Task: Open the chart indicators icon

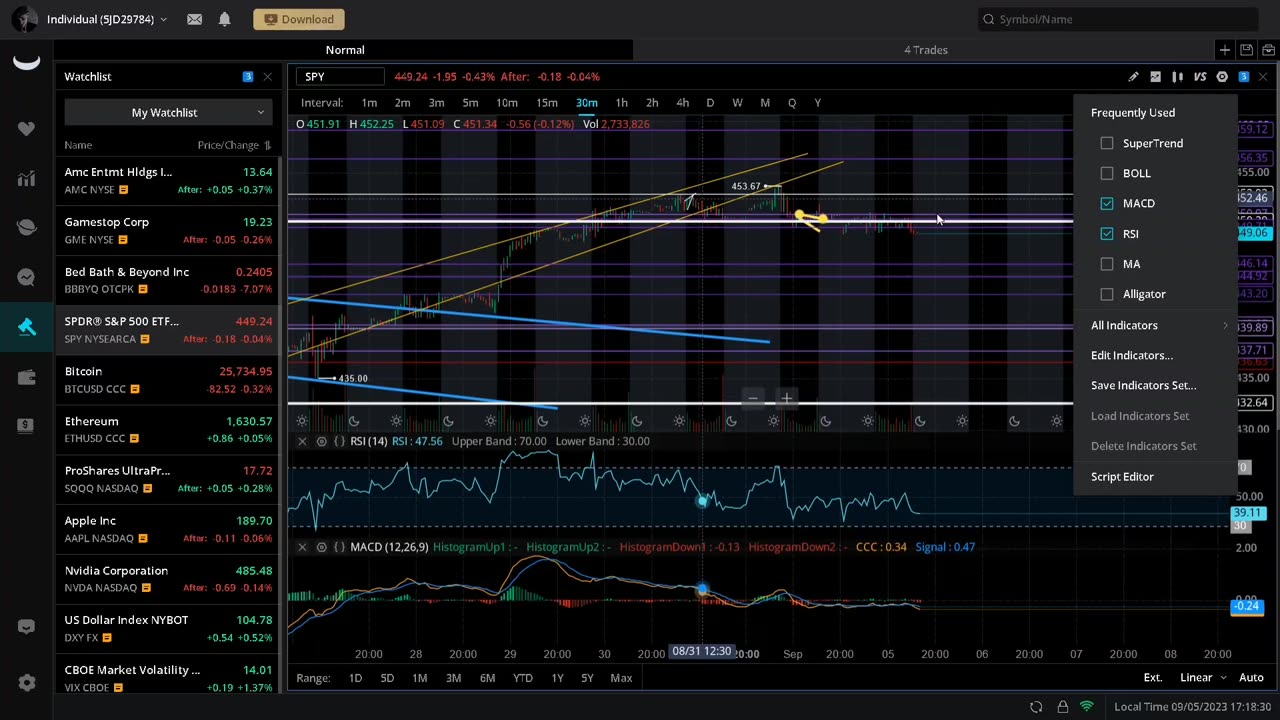Action: tap(1155, 77)
